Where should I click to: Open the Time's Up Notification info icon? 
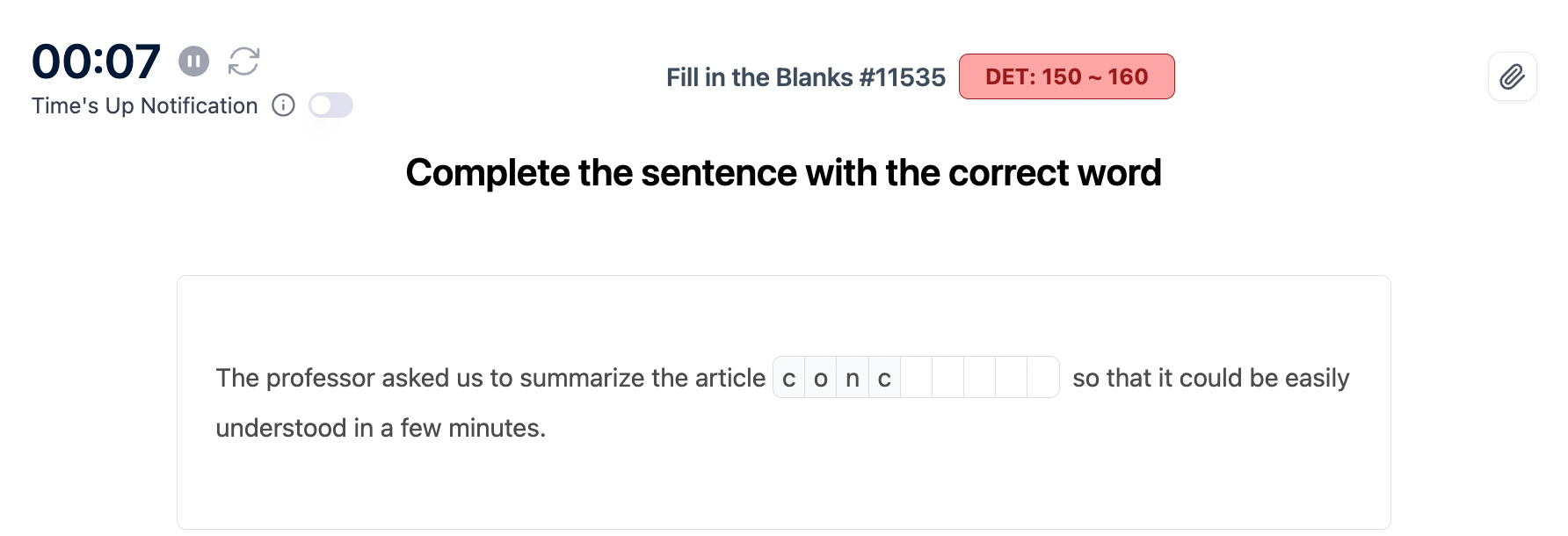pos(283,105)
